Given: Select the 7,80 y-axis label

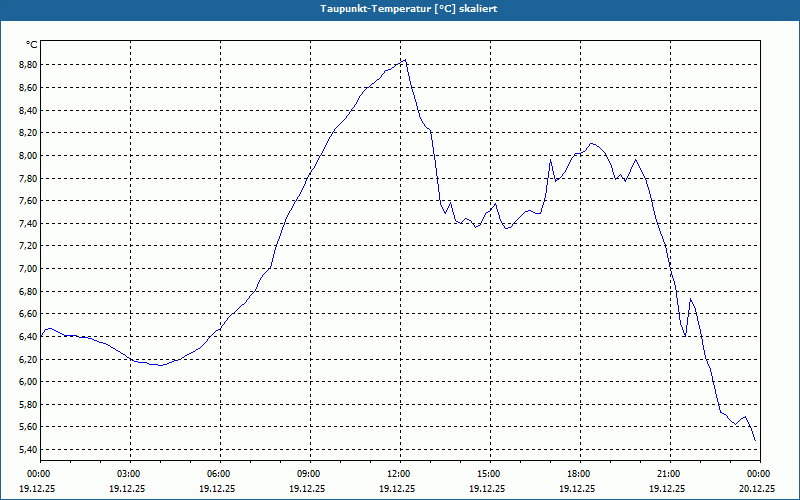Looking at the screenshot, I should (28, 179).
